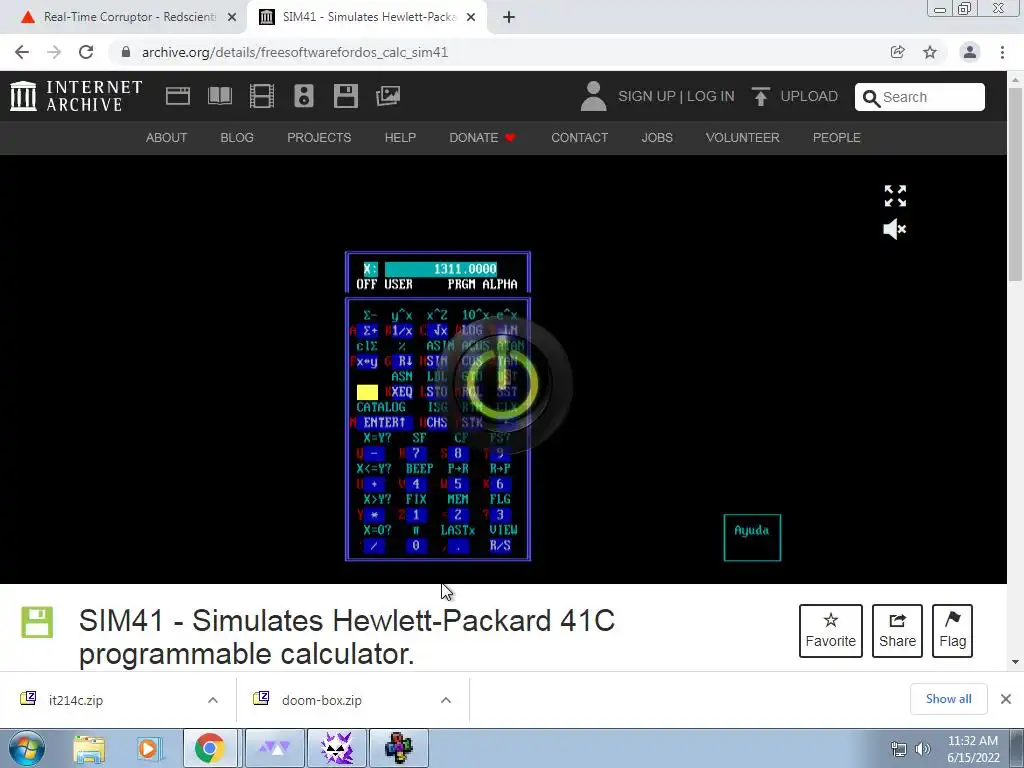Open VOLUNTEER menu item
Viewport: 1024px width, 768px height.
(x=743, y=138)
